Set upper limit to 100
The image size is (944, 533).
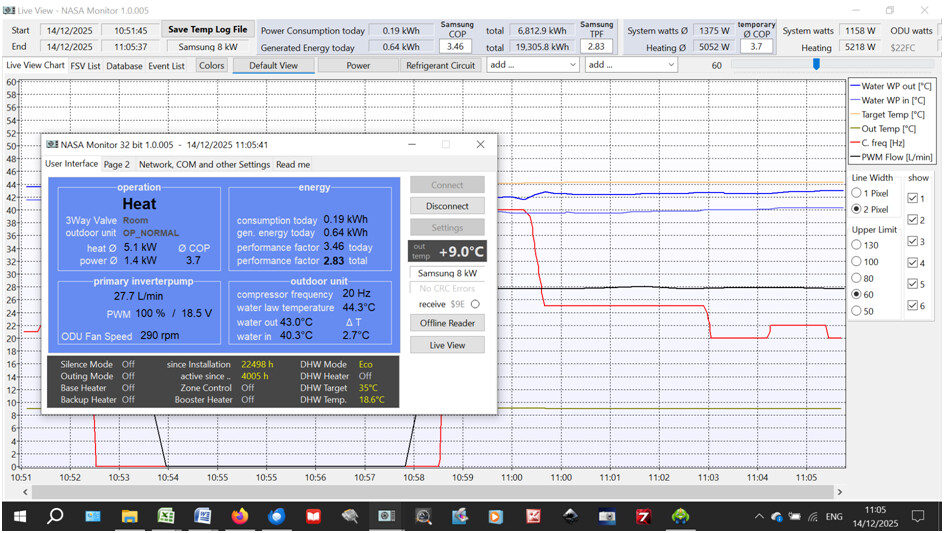click(x=856, y=261)
